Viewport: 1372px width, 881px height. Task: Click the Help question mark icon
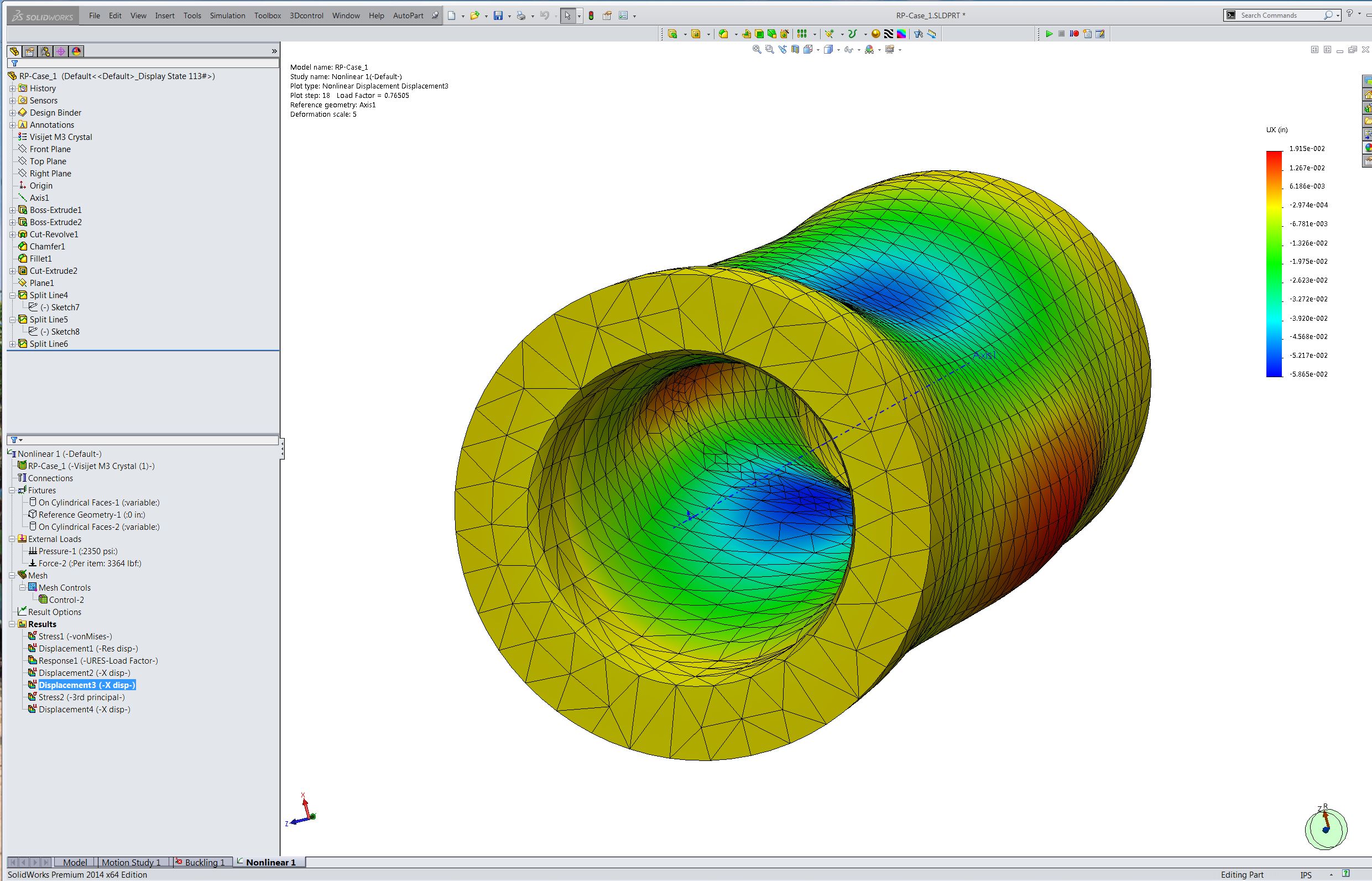pos(1350,14)
